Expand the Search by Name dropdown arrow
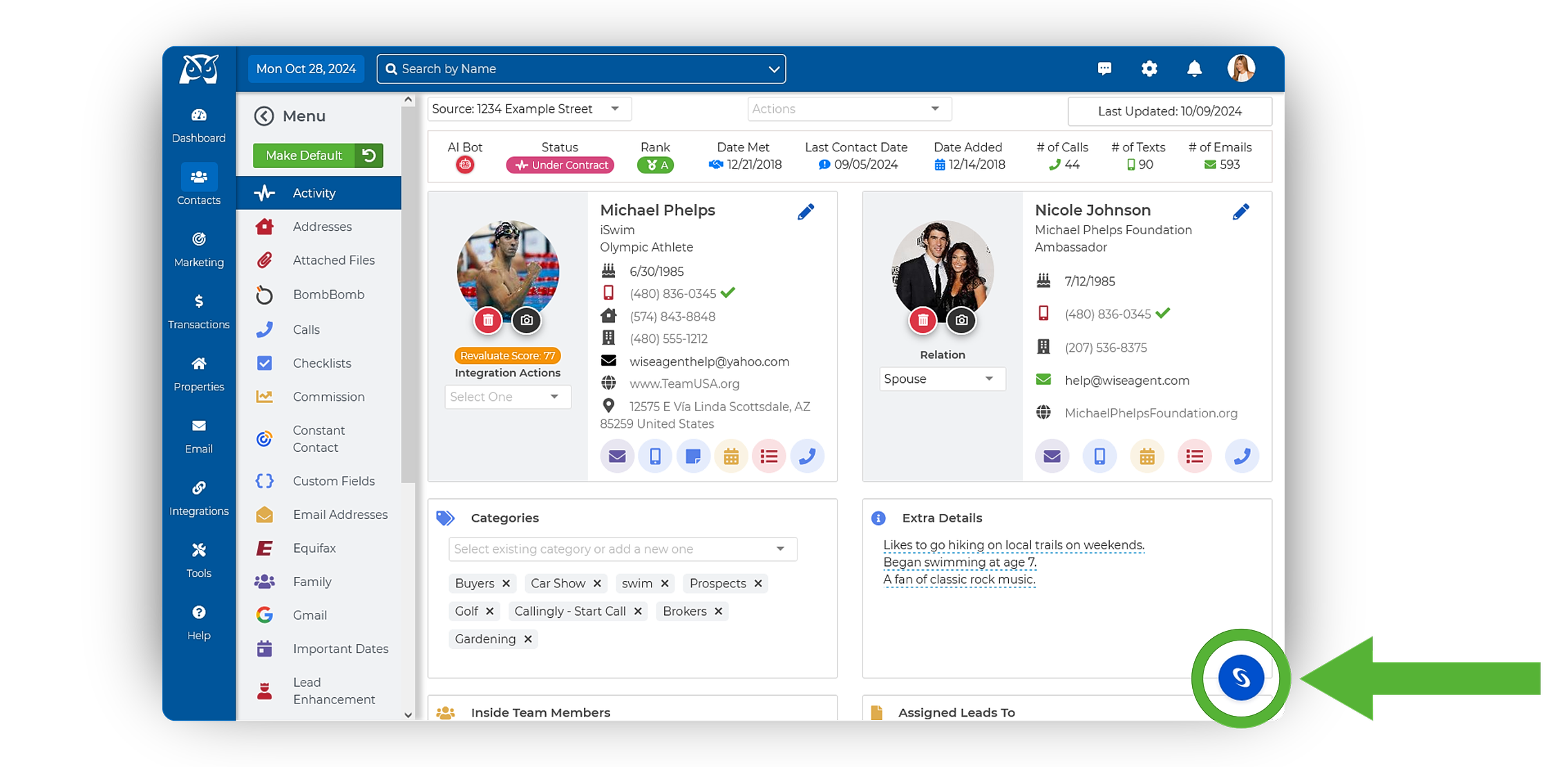1568x767 pixels. (774, 69)
